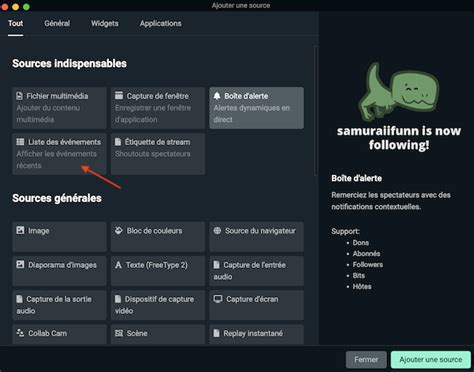This screenshot has height=372, width=474.
Task: Click the Replay instantané file icon
Action: (x=216, y=333)
